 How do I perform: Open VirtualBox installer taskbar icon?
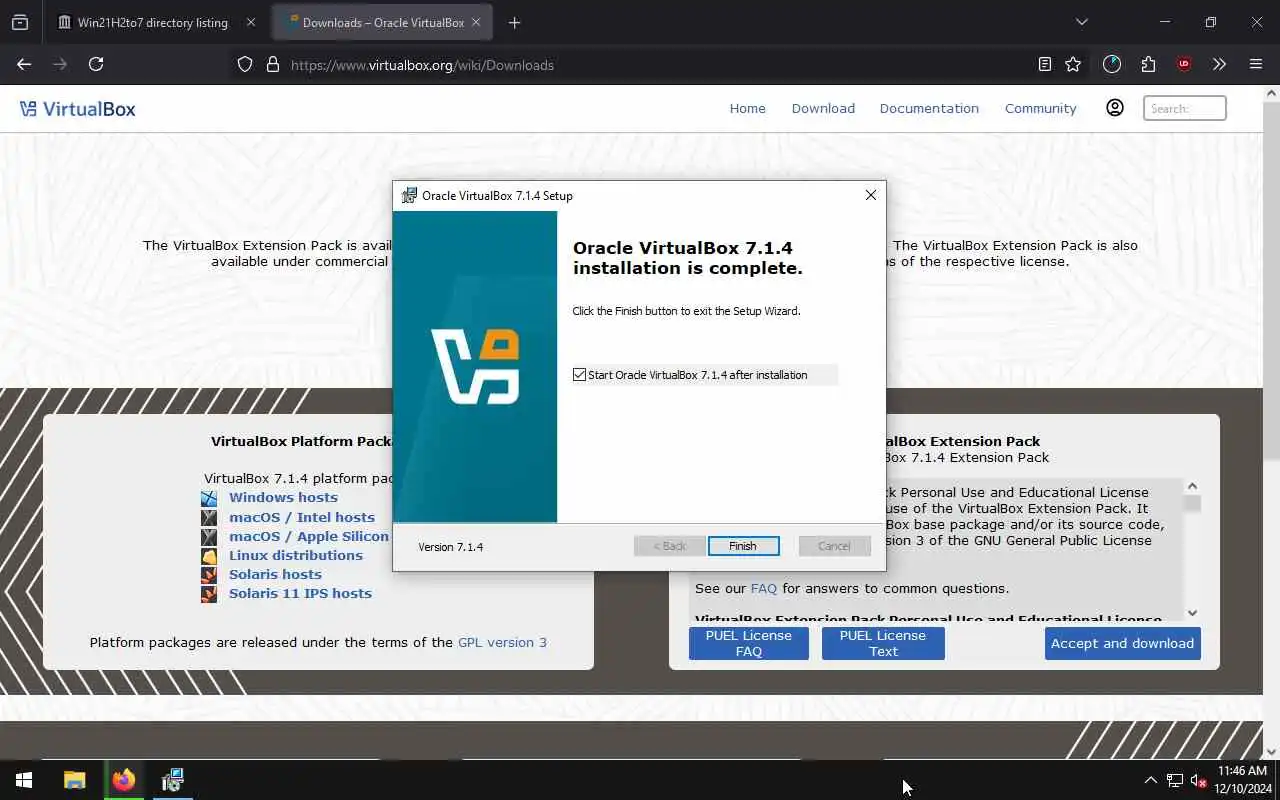[172, 780]
